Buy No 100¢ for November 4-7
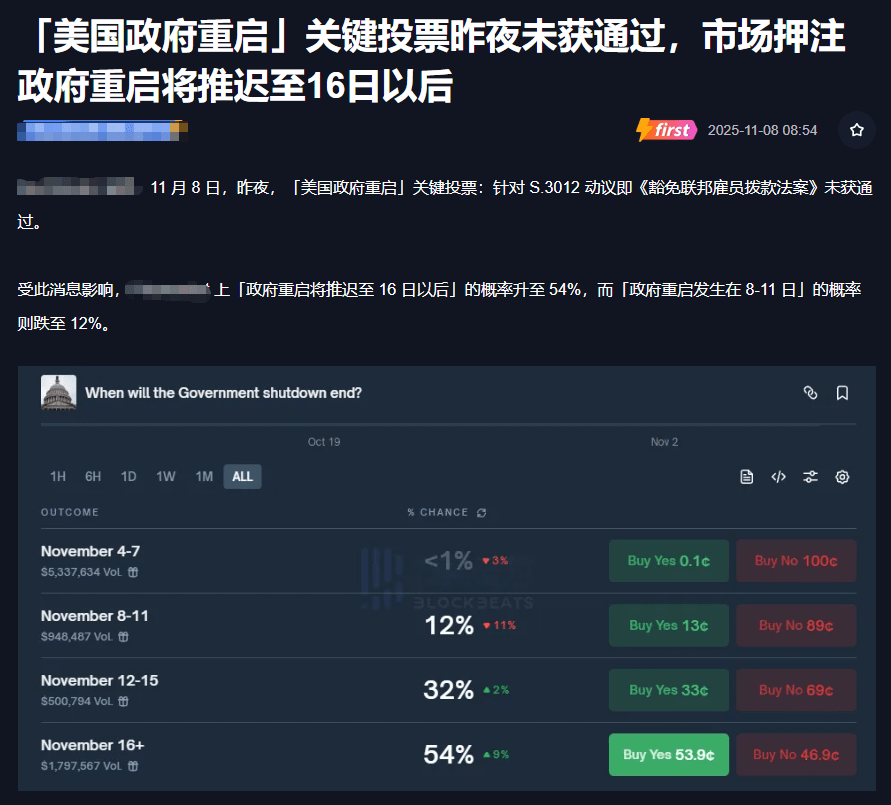 coord(796,561)
